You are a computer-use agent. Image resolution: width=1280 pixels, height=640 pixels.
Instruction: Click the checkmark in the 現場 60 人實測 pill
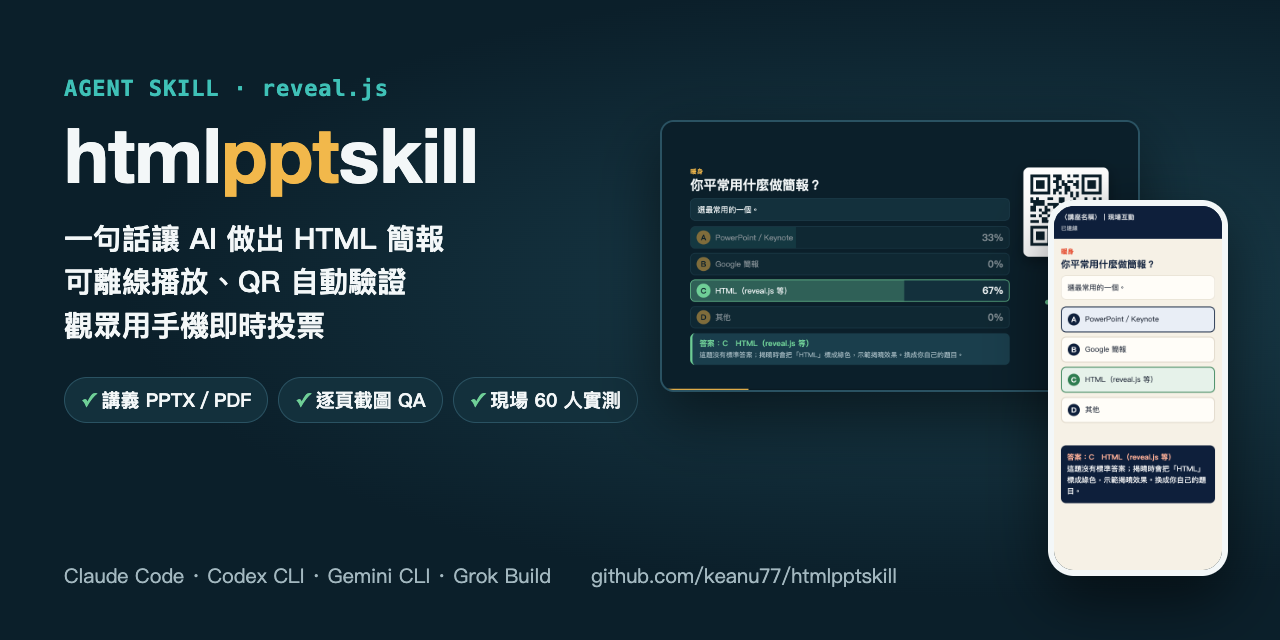point(479,400)
